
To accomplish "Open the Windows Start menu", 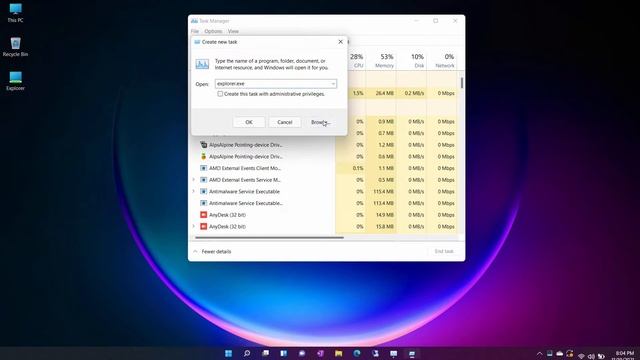I will click(229, 353).
